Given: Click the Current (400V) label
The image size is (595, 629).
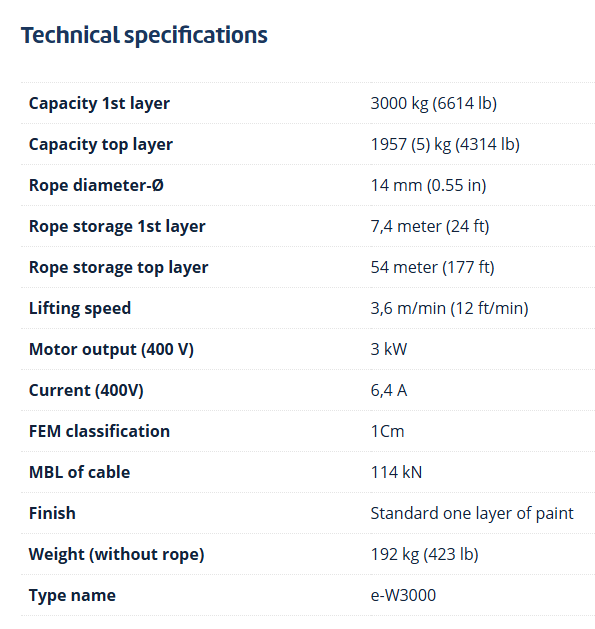Looking at the screenshot, I should 86,390.
